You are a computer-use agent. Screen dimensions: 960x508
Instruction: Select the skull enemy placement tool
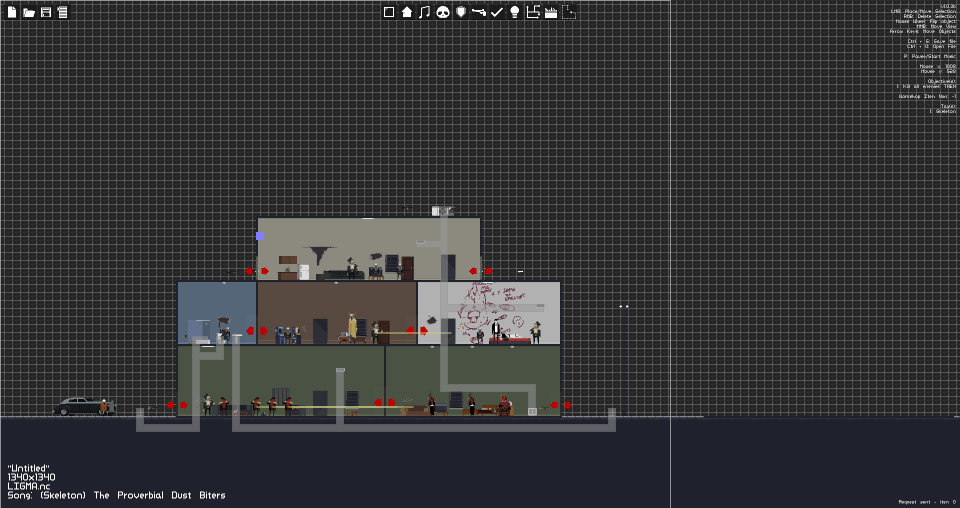pos(443,12)
